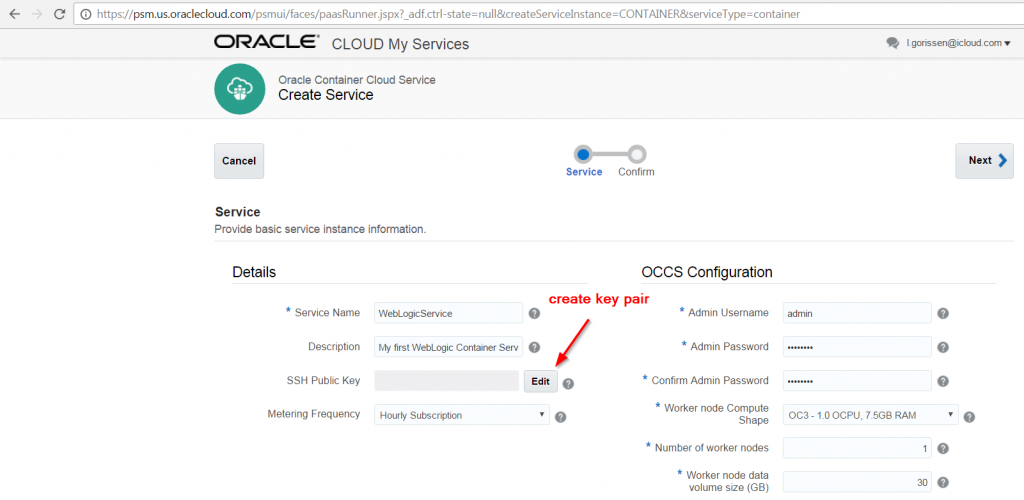Click help icon next to Admin Username

pyautogui.click(x=943, y=313)
